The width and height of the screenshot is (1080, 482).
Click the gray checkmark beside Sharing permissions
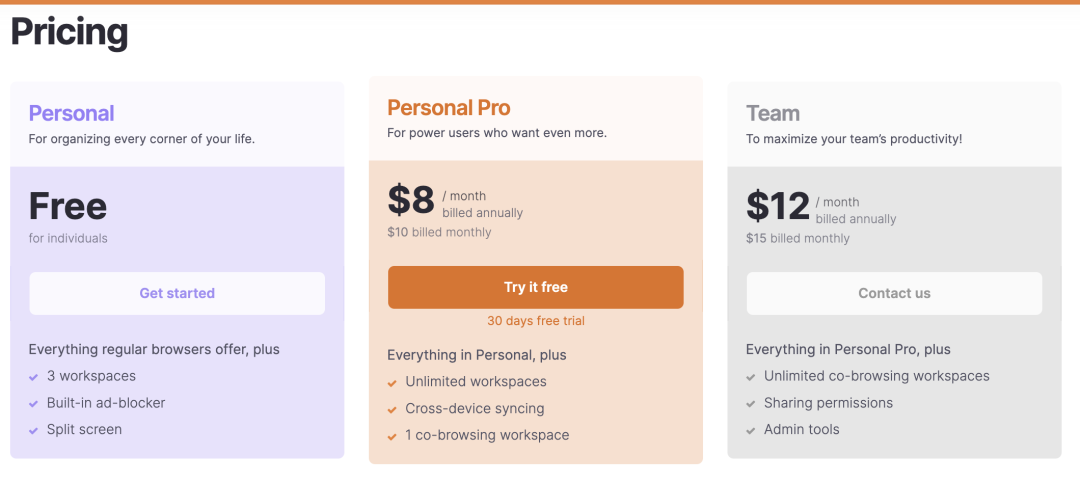coord(751,404)
